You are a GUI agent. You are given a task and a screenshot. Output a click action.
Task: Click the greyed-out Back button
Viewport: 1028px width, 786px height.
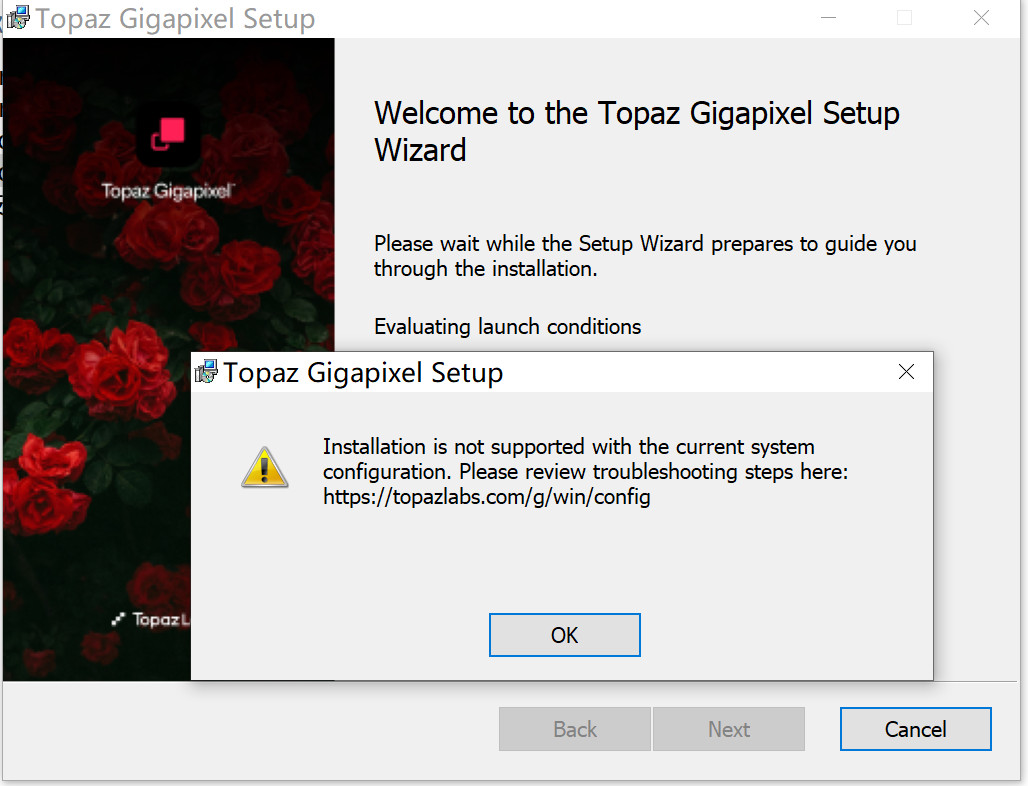(575, 729)
